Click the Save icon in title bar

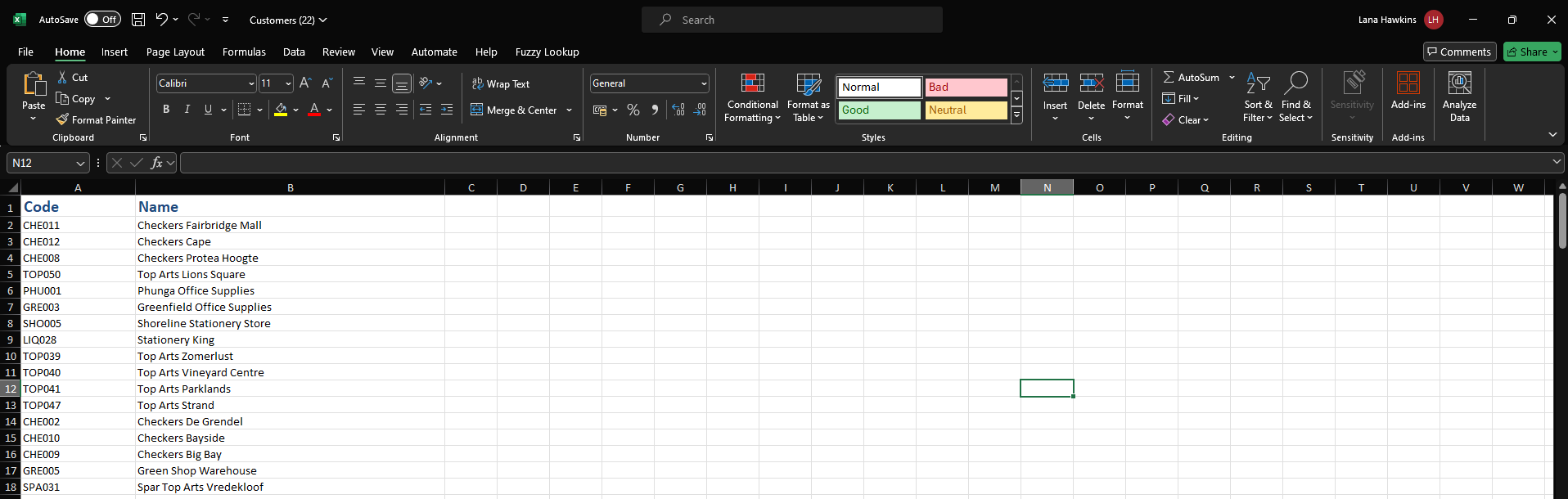click(x=138, y=20)
